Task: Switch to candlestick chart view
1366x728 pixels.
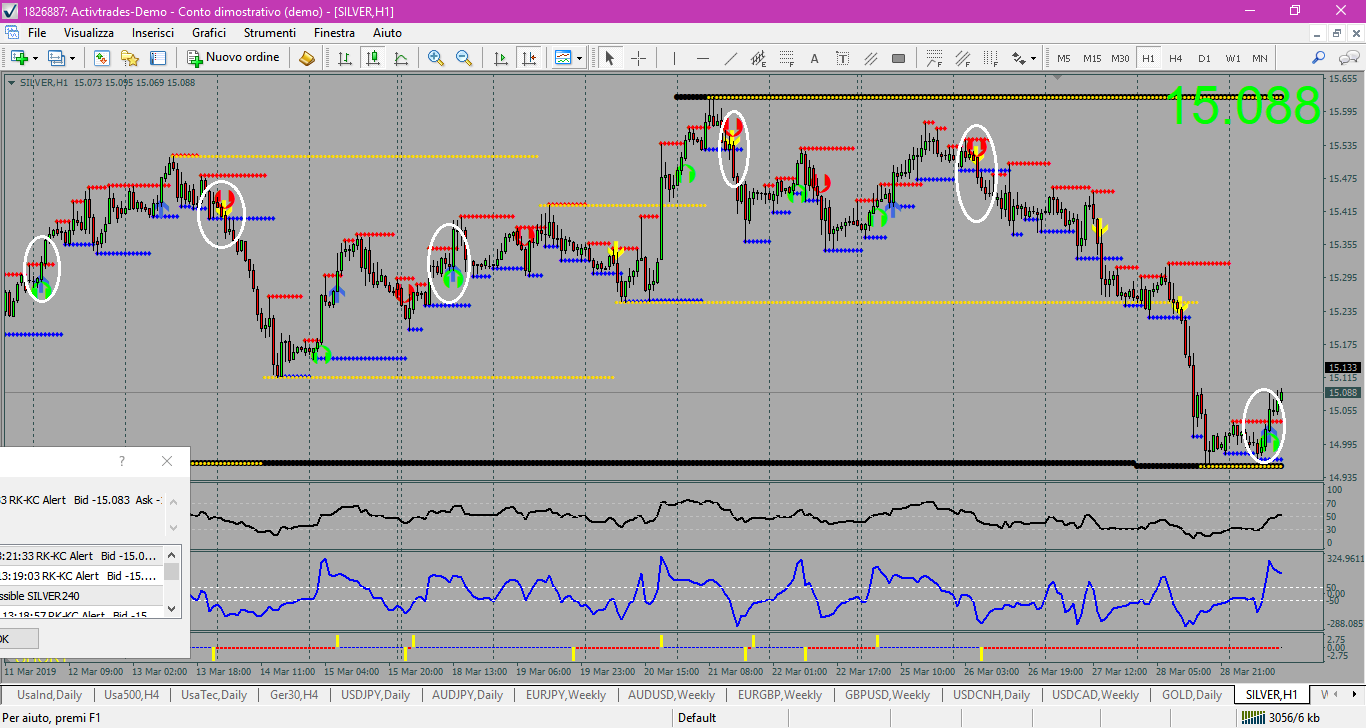Action: [x=373, y=58]
